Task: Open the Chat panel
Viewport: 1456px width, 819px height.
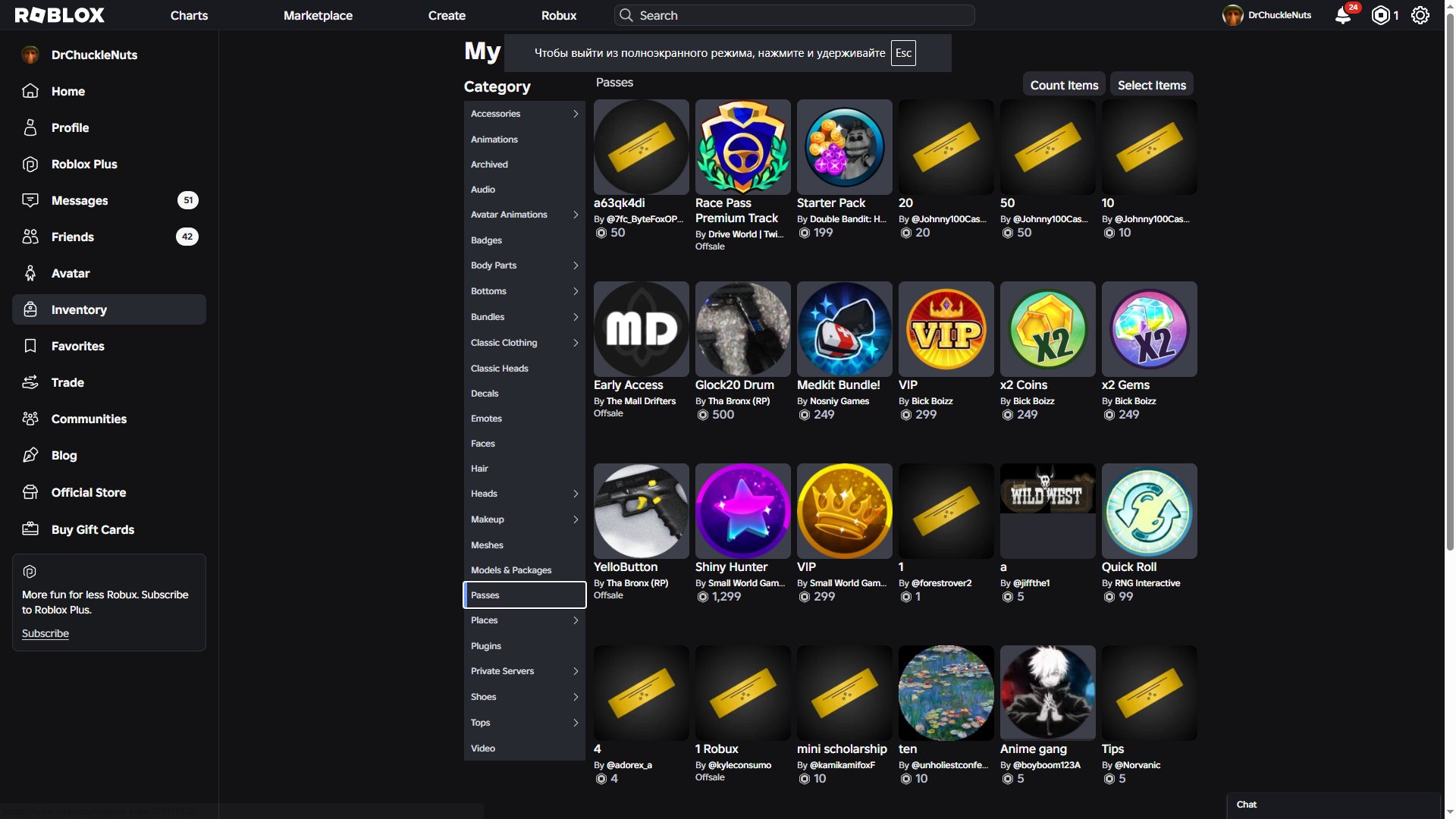Action: (x=1333, y=805)
